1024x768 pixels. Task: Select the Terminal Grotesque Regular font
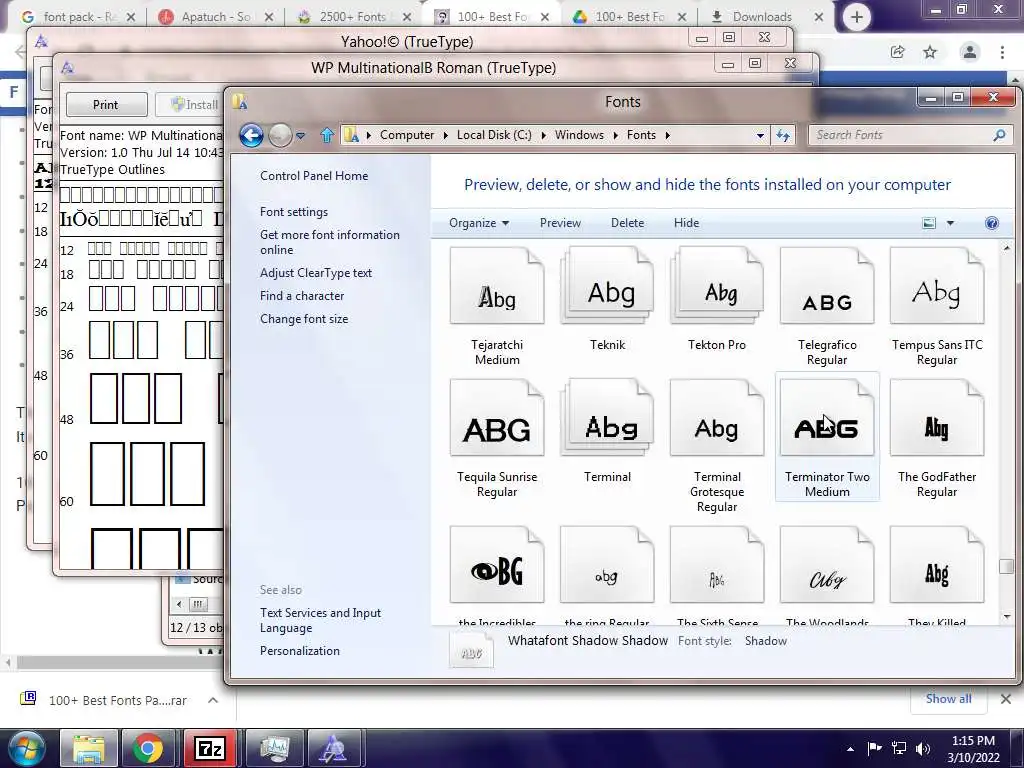pyautogui.click(x=717, y=418)
